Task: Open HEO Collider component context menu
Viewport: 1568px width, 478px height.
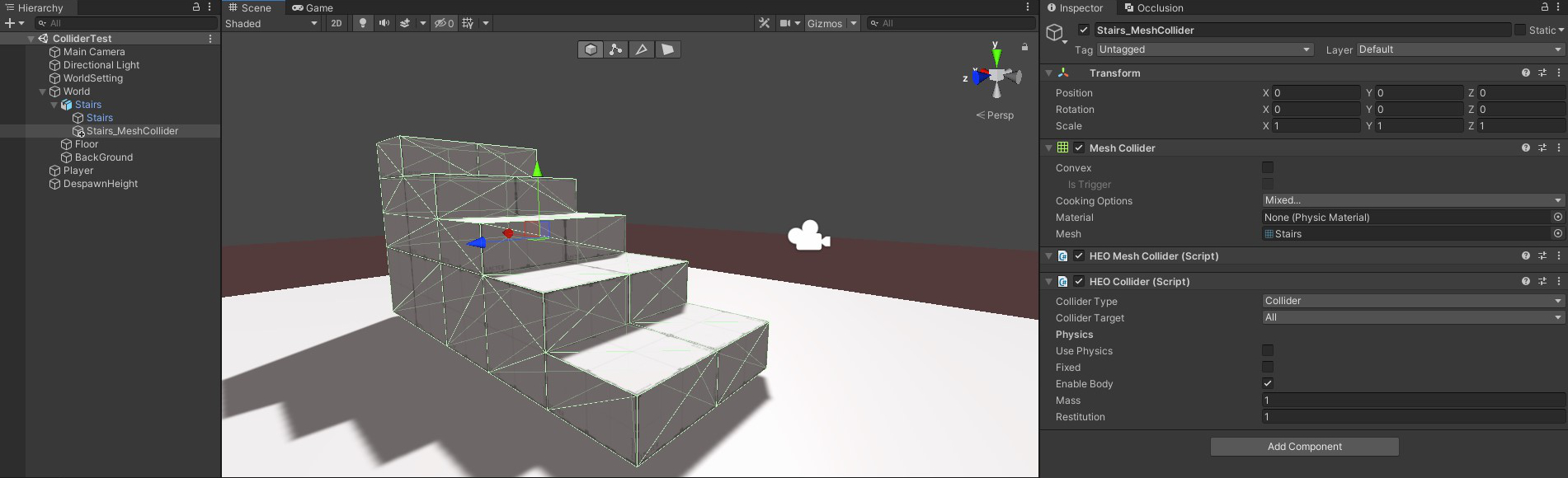Action: click(x=1559, y=281)
